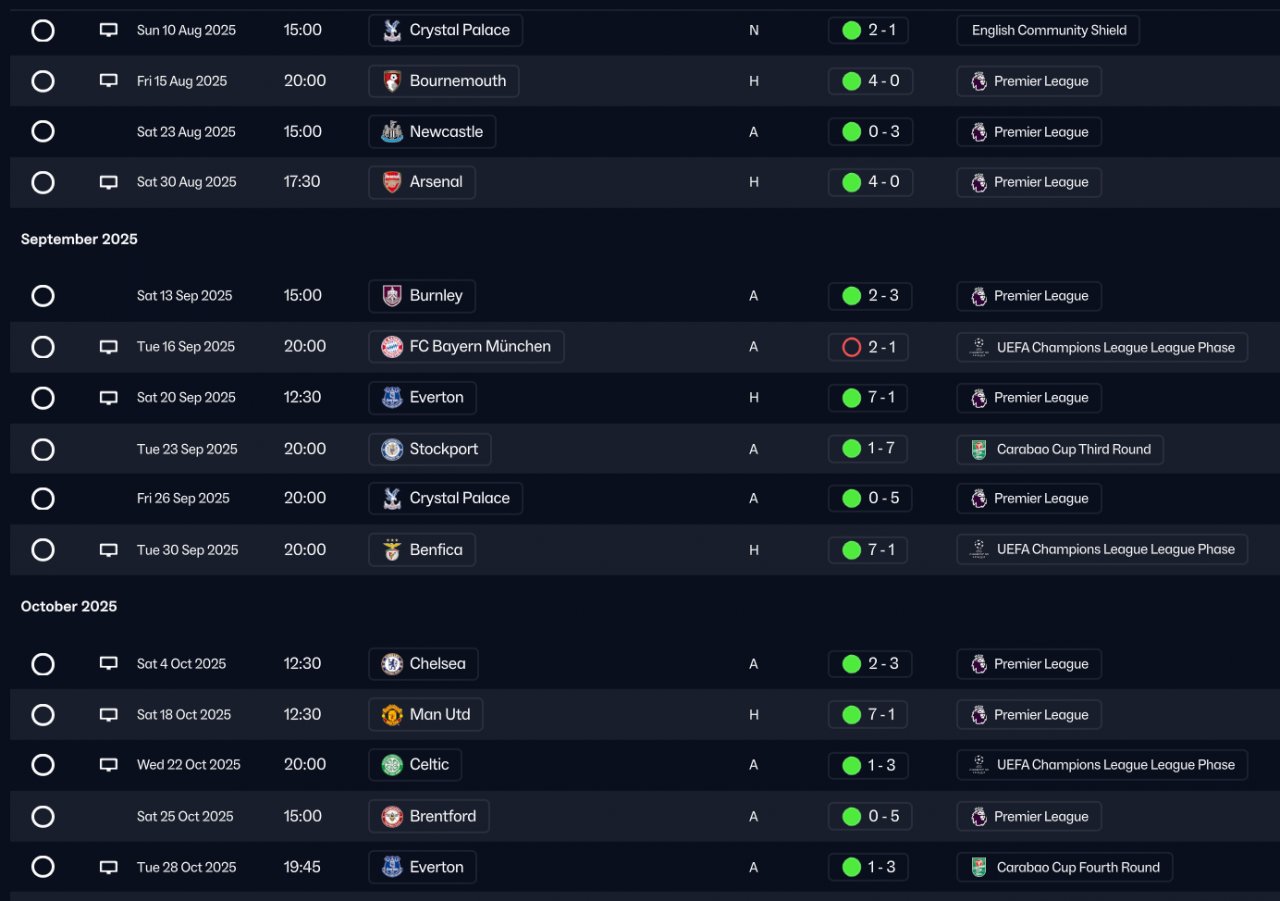Click the TV icon on the Arsenal match row
The width and height of the screenshot is (1280, 901).
(109, 182)
